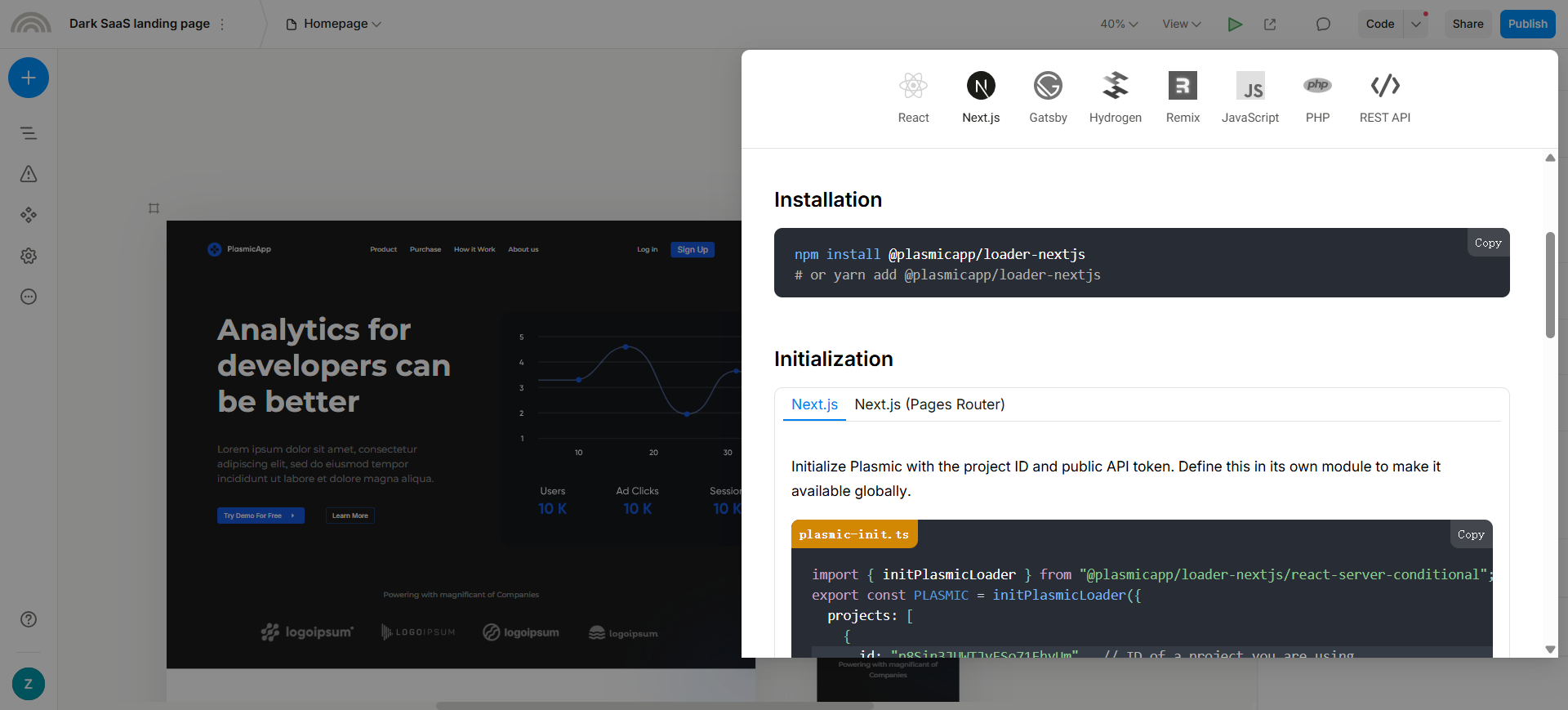This screenshot has width=1568, height=710.
Task: Click the Installation heading
Action: [828, 199]
